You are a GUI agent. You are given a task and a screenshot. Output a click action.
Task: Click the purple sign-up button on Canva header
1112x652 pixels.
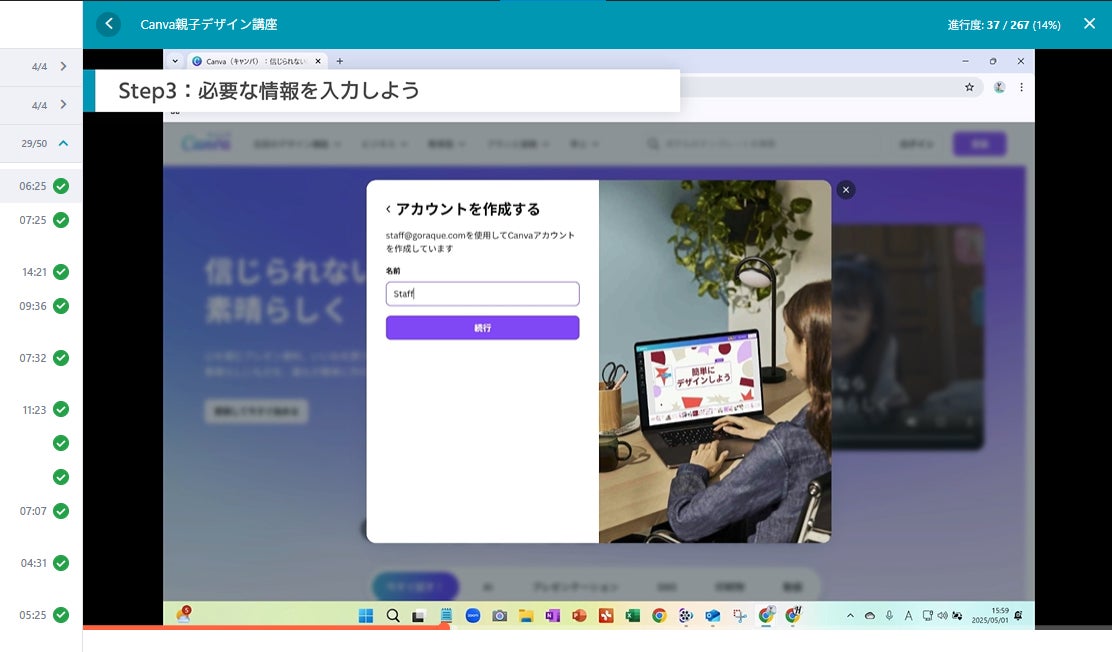979,144
